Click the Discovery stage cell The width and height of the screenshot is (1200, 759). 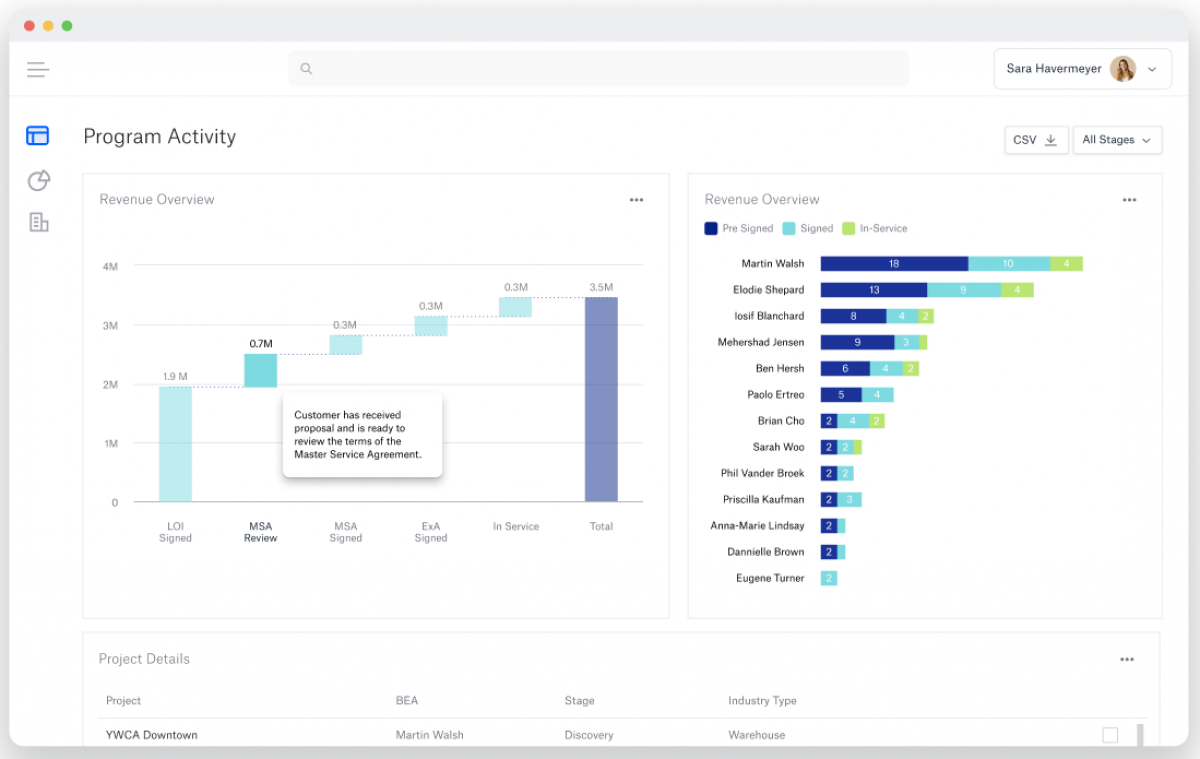click(x=589, y=735)
